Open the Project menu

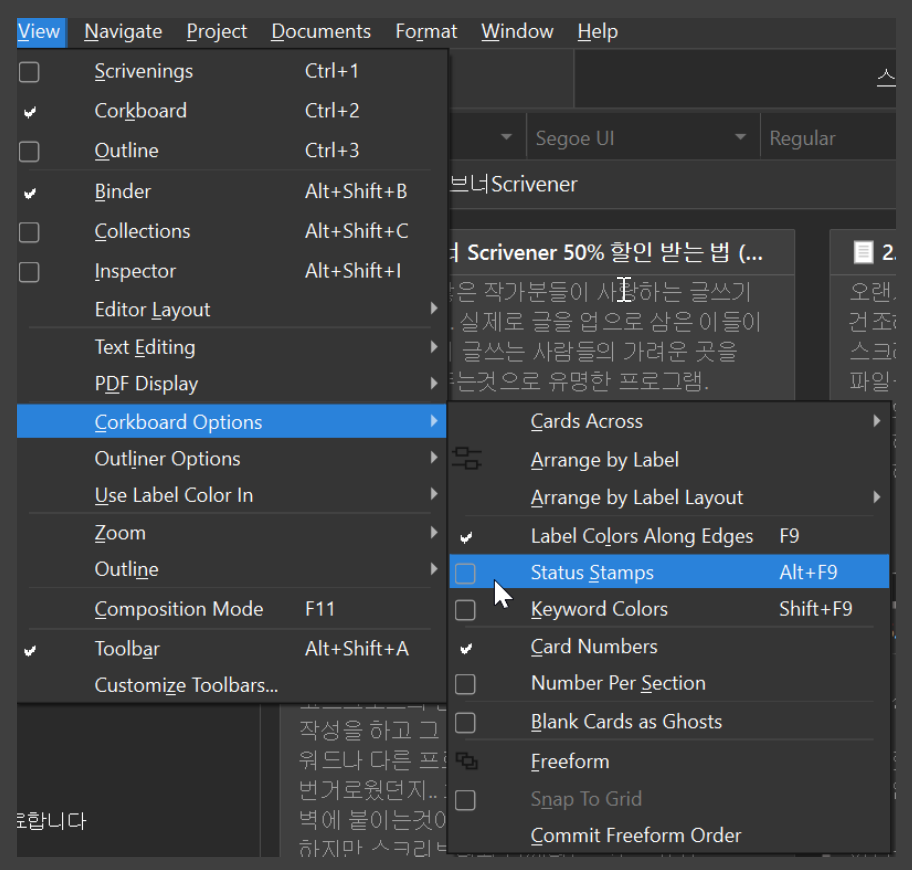click(217, 31)
